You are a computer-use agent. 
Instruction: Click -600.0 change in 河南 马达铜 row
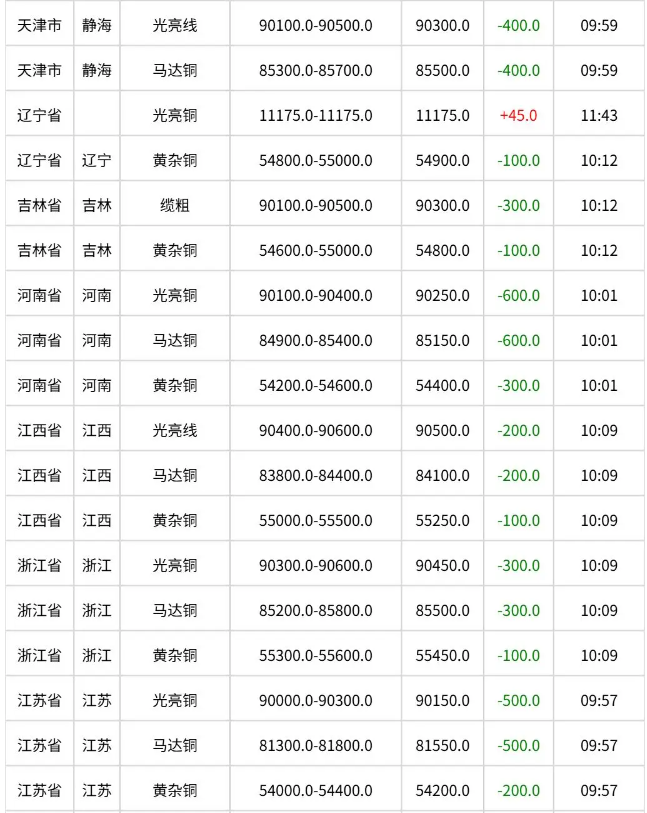click(x=518, y=341)
